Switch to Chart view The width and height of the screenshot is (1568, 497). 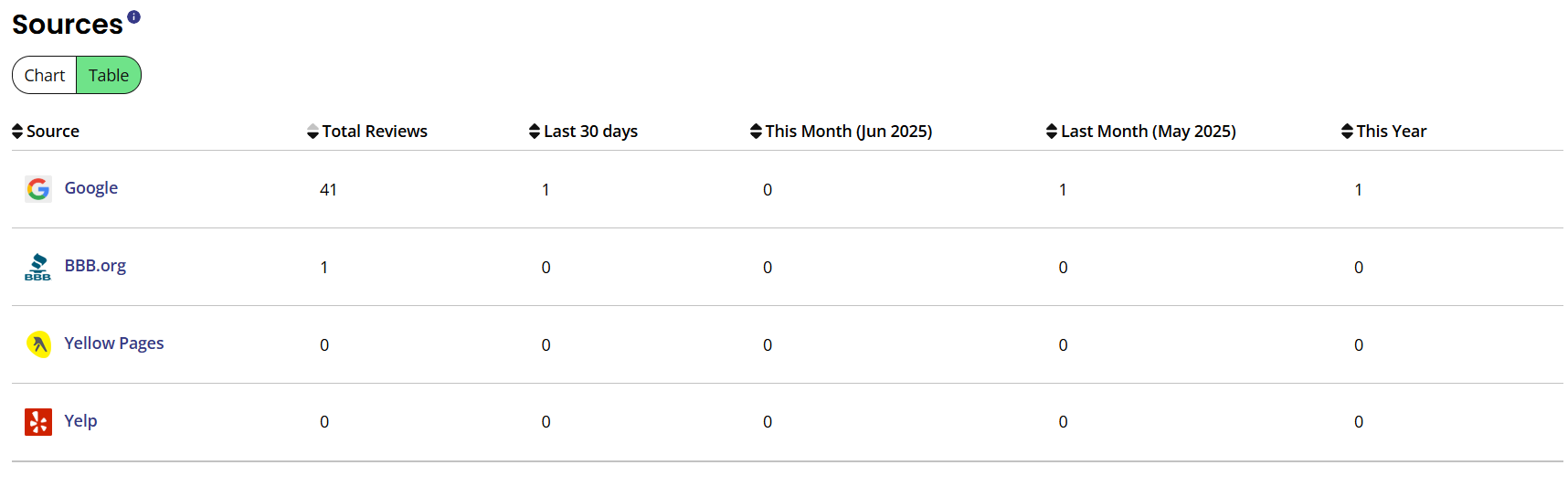[x=45, y=75]
